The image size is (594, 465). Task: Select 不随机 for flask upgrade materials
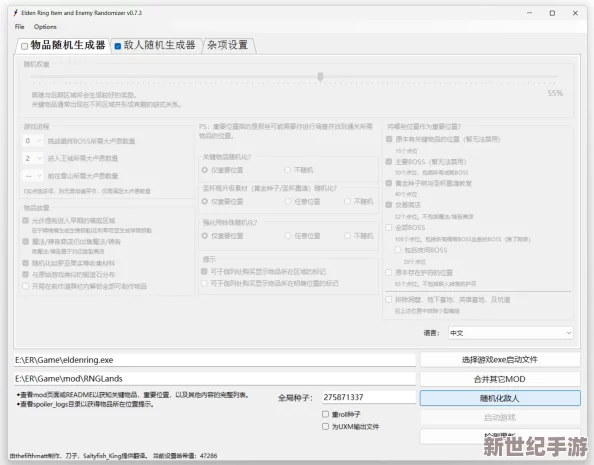[347, 201]
